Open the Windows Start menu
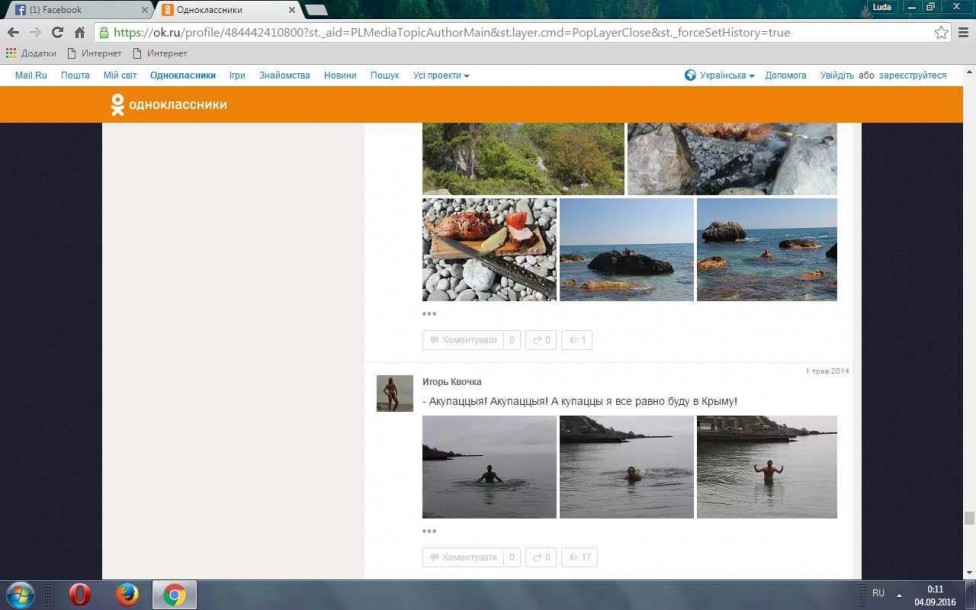The height and width of the screenshot is (610, 976). (x=19, y=595)
